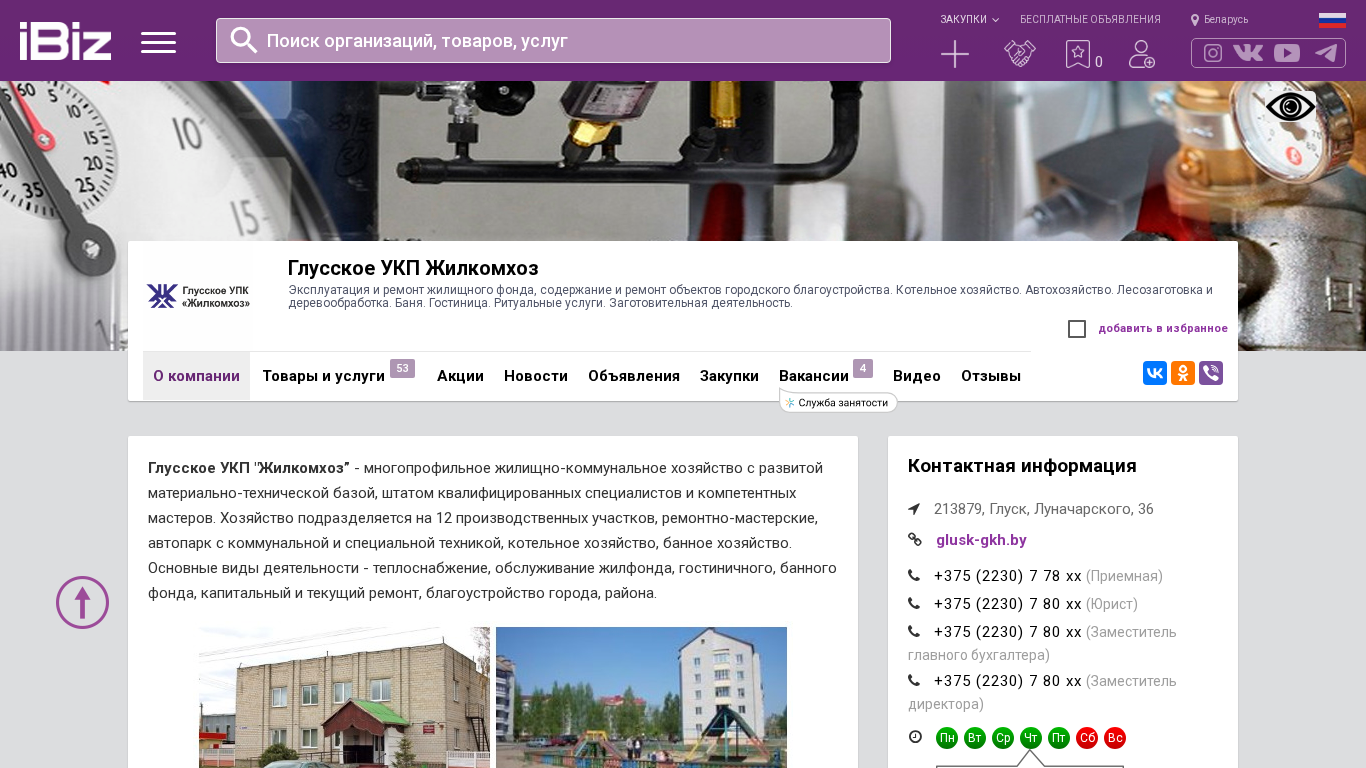Image resolution: width=1366 pixels, height=768 pixels.
Task: Click the address location arrow icon
Action: pyautogui.click(x=914, y=509)
